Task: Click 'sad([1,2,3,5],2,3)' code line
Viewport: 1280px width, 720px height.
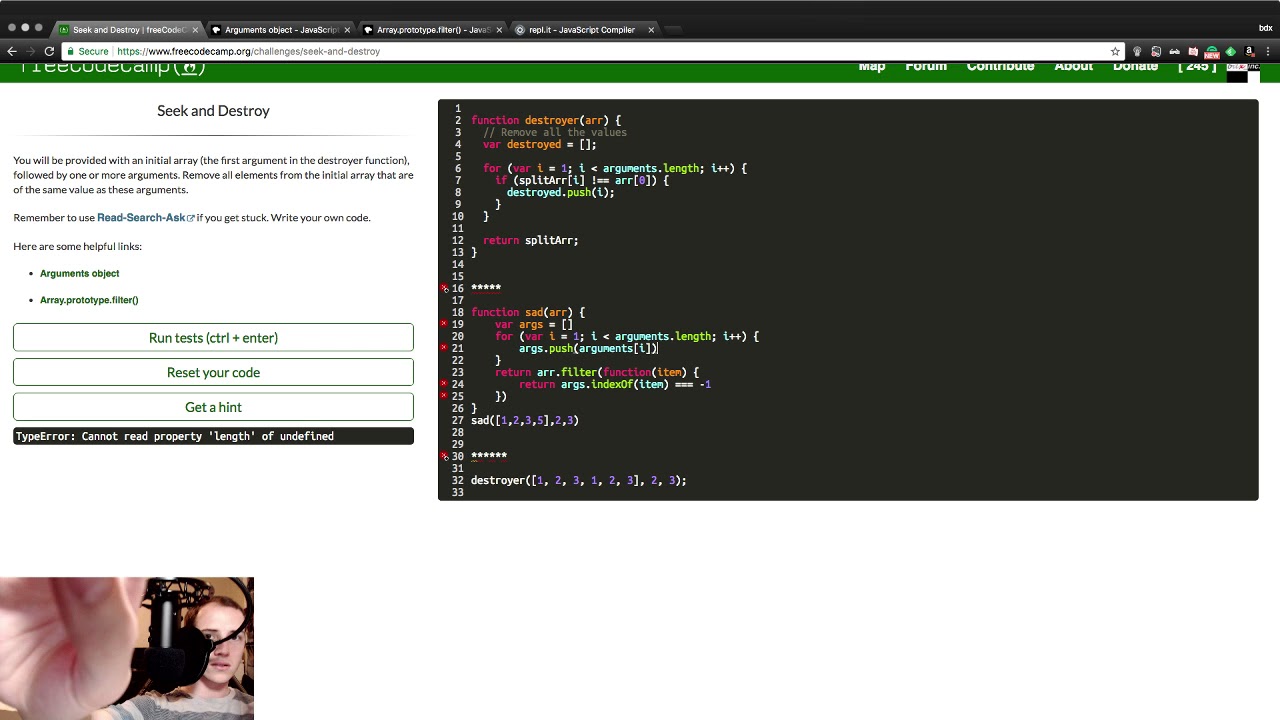Action: coord(525,420)
